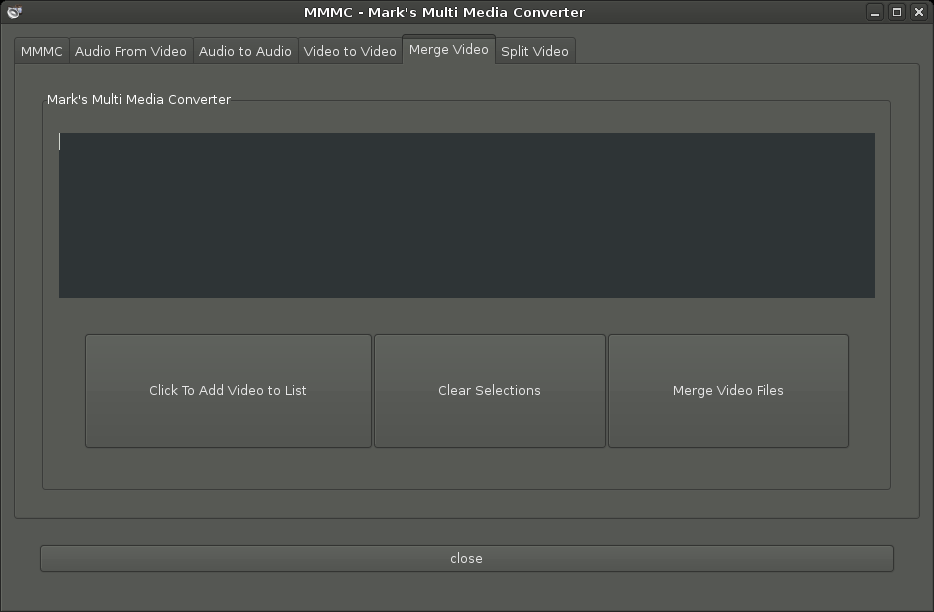Viewport: 934px width, 612px height.
Task: Click To Add Video to List button
Action: (x=228, y=391)
